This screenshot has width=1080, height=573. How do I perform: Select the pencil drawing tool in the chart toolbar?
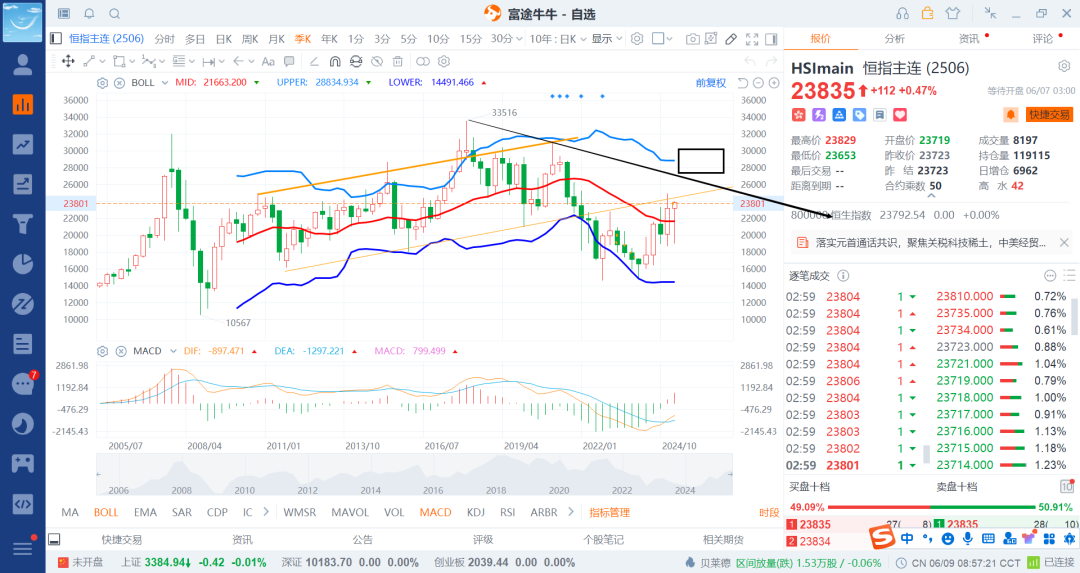click(731, 39)
